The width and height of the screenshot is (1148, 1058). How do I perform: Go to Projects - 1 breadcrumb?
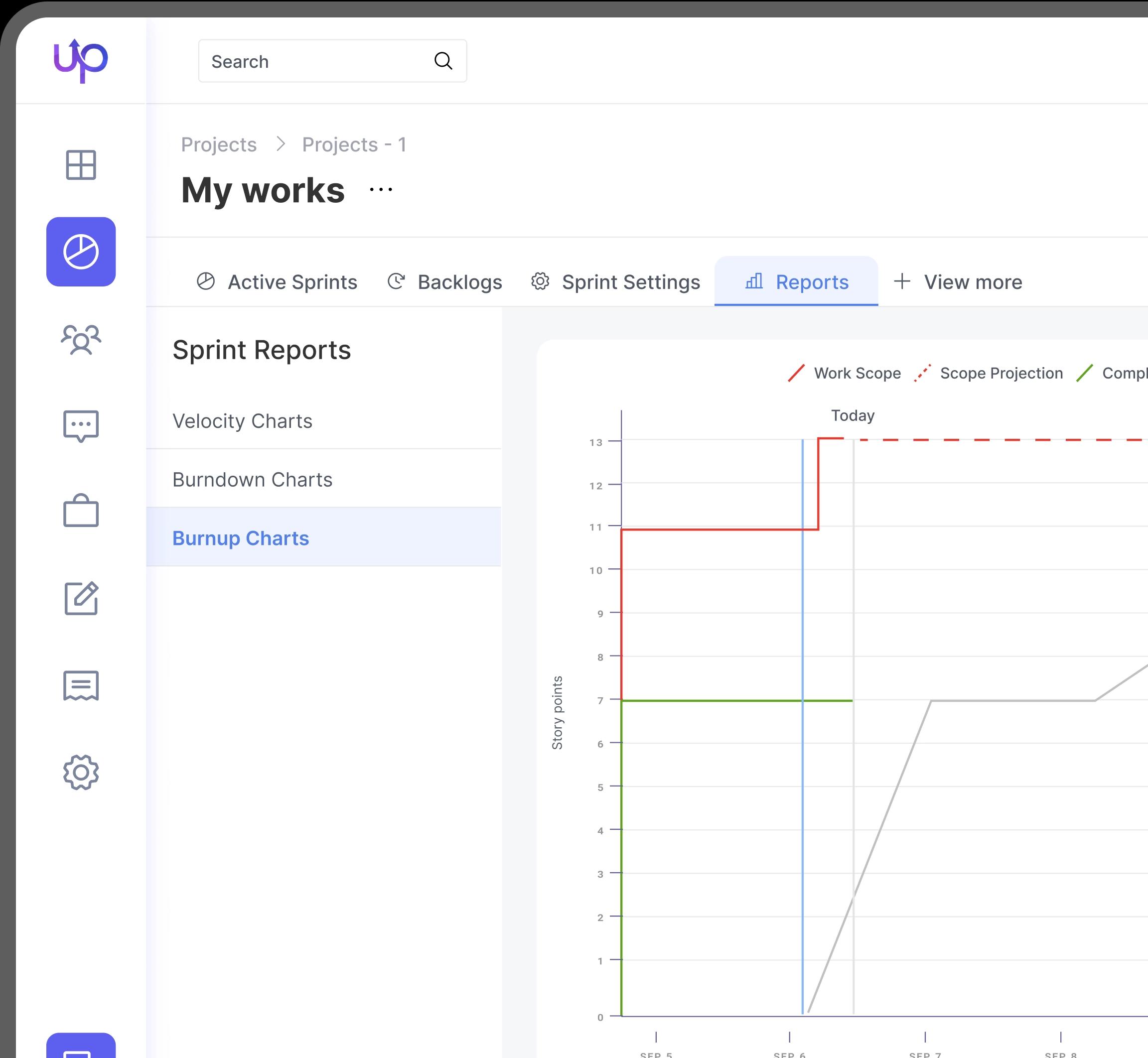click(x=354, y=145)
